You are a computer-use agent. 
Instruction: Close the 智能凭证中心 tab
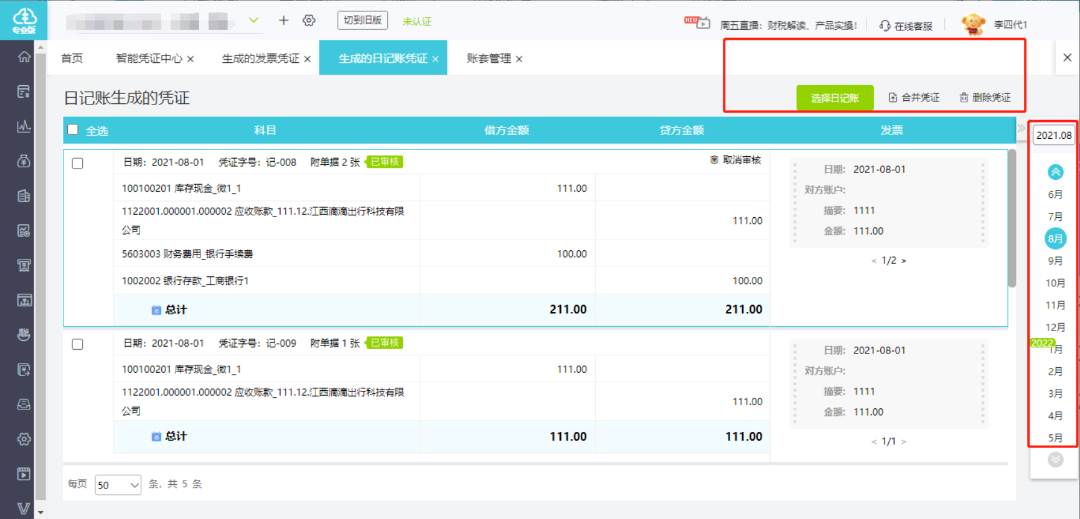[190, 59]
